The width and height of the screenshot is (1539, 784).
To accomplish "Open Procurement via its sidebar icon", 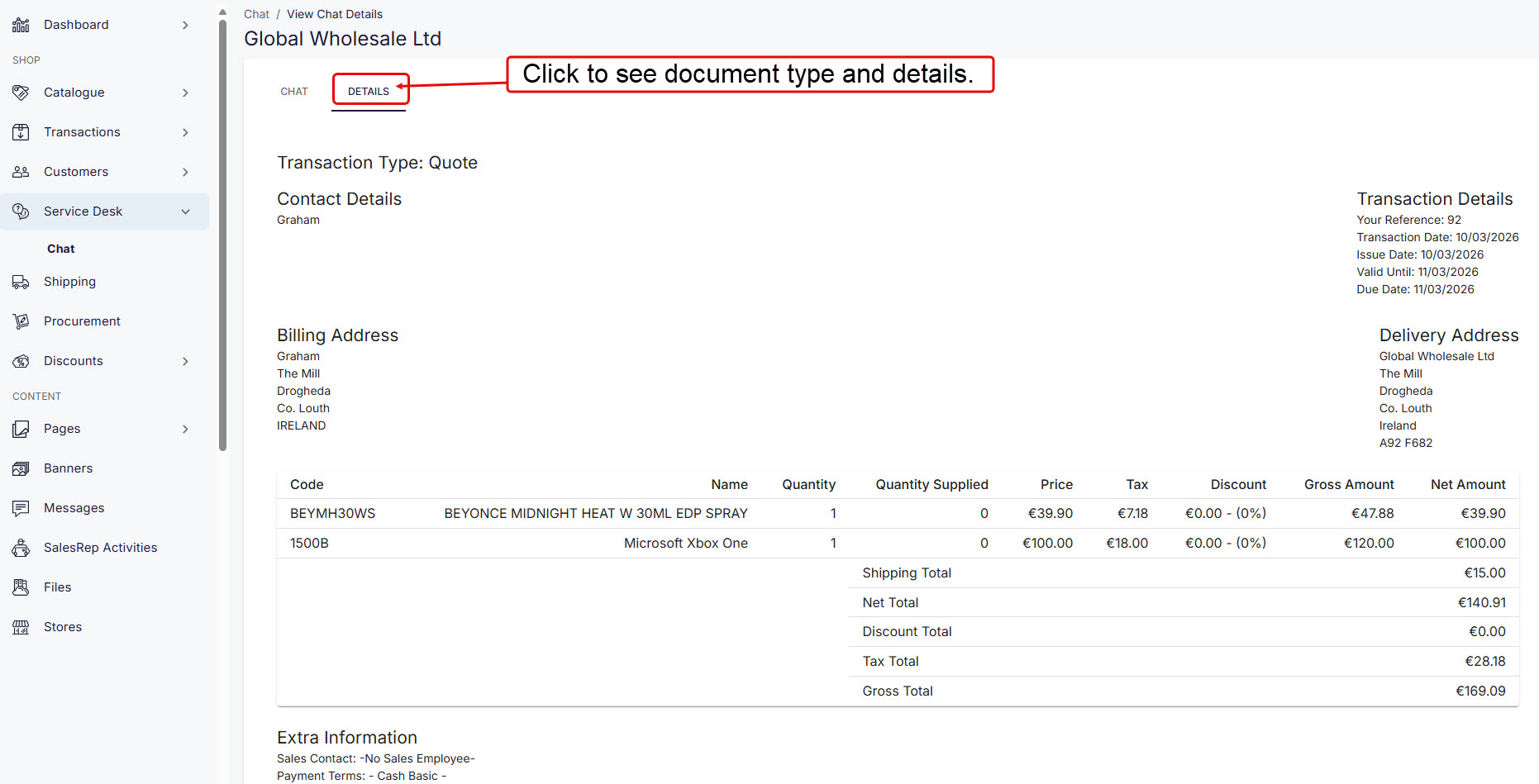I will point(21,321).
